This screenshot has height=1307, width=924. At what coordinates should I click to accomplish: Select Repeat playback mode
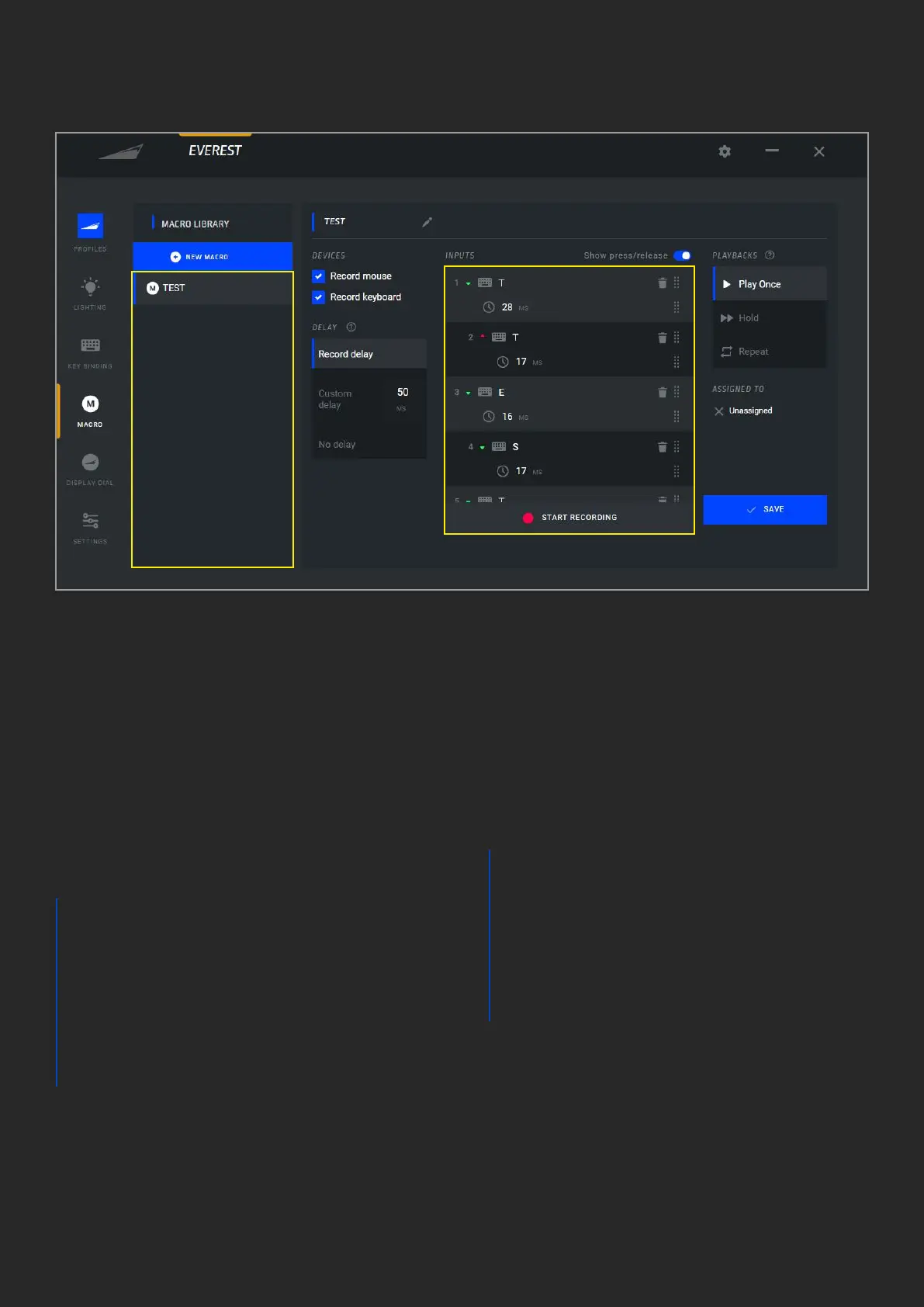pos(770,352)
